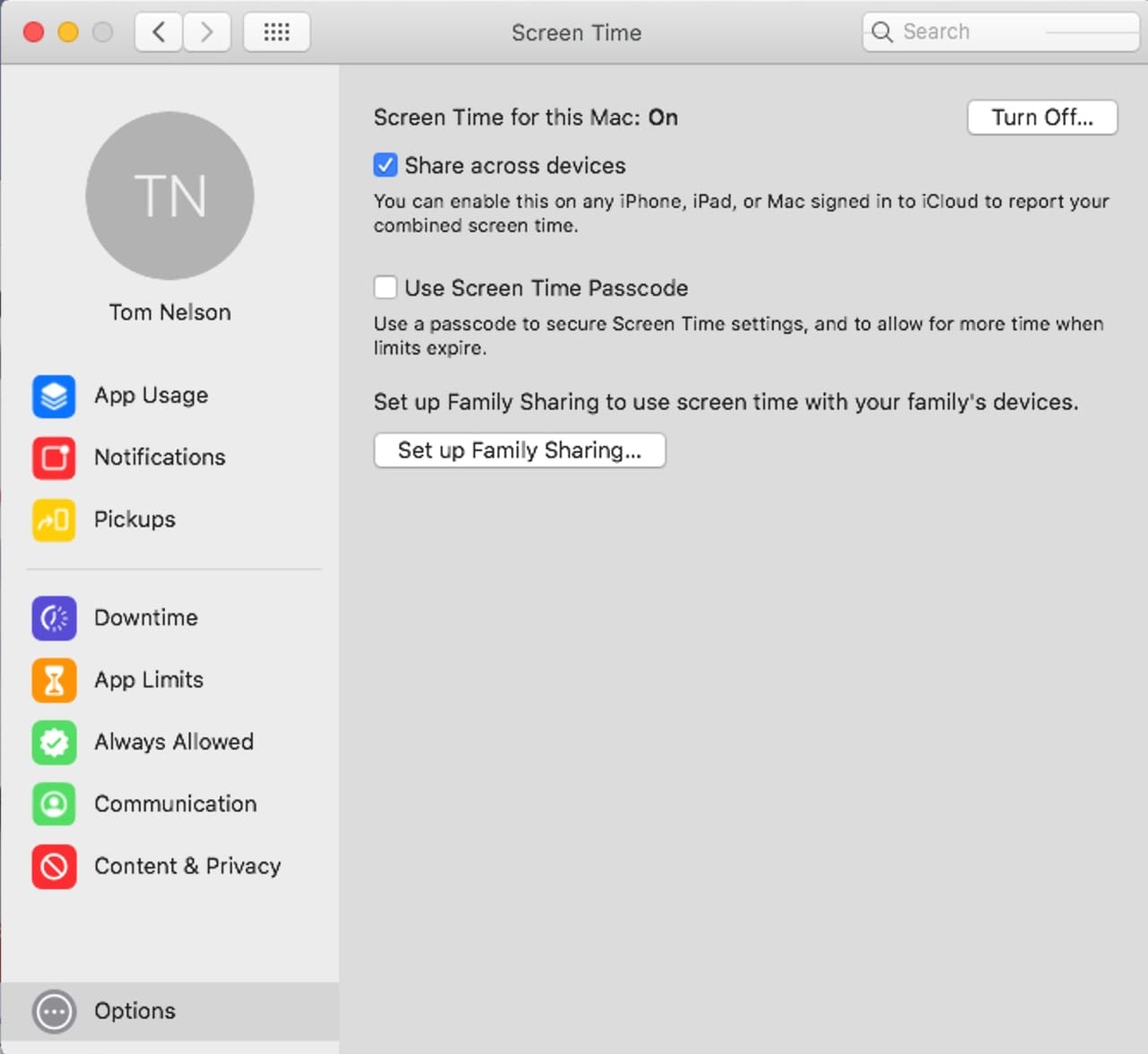Screen dimensions: 1148x1054
Task: Select the App Usage label in the sidebar
Action: [152, 396]
